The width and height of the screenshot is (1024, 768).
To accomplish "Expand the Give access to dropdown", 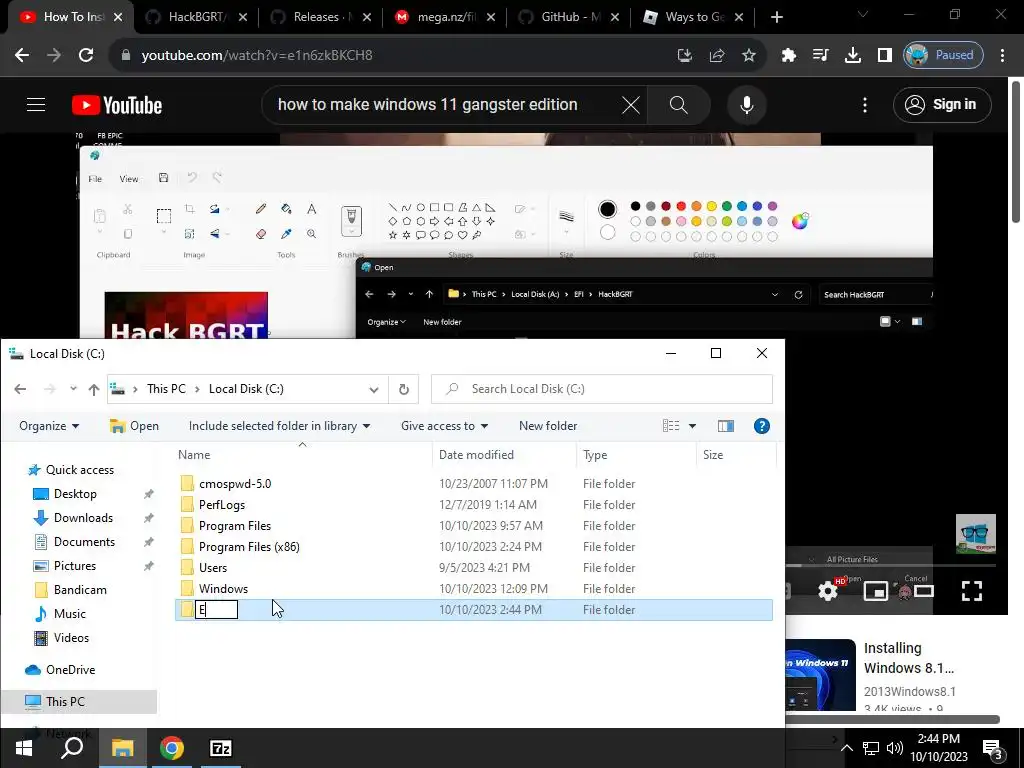I will click(445, 426).
